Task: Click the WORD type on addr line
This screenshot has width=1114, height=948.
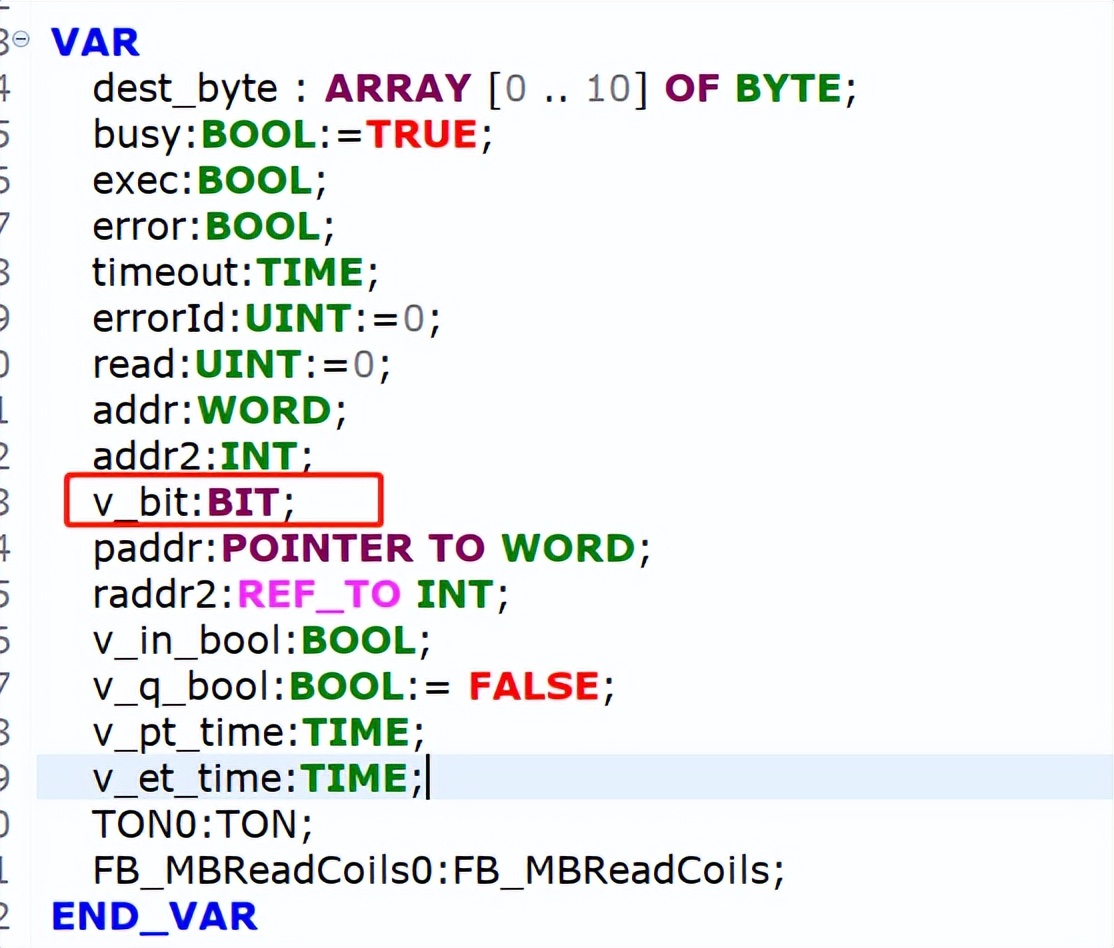Action: tap(264, 411)
